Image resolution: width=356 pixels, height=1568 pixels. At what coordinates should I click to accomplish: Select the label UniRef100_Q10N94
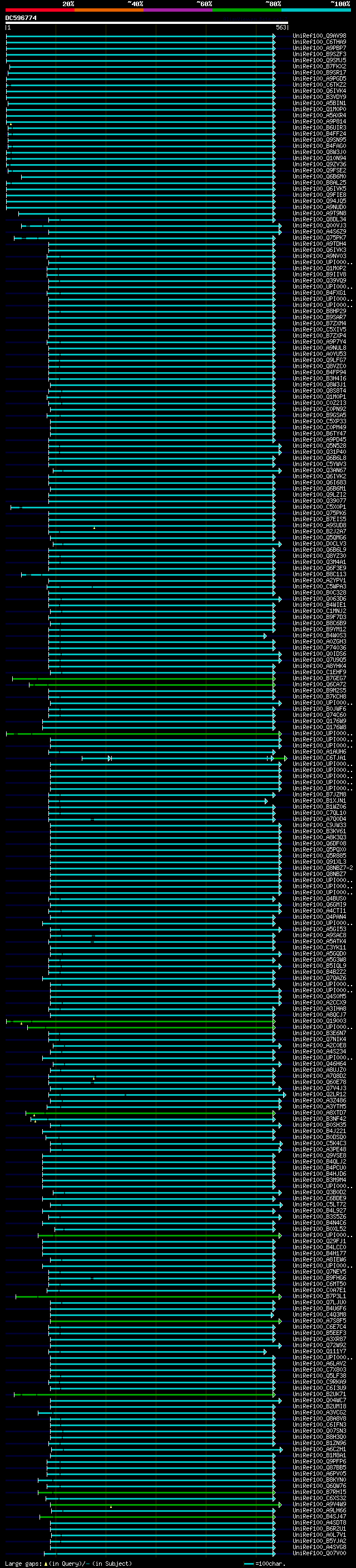coord(319,159)
